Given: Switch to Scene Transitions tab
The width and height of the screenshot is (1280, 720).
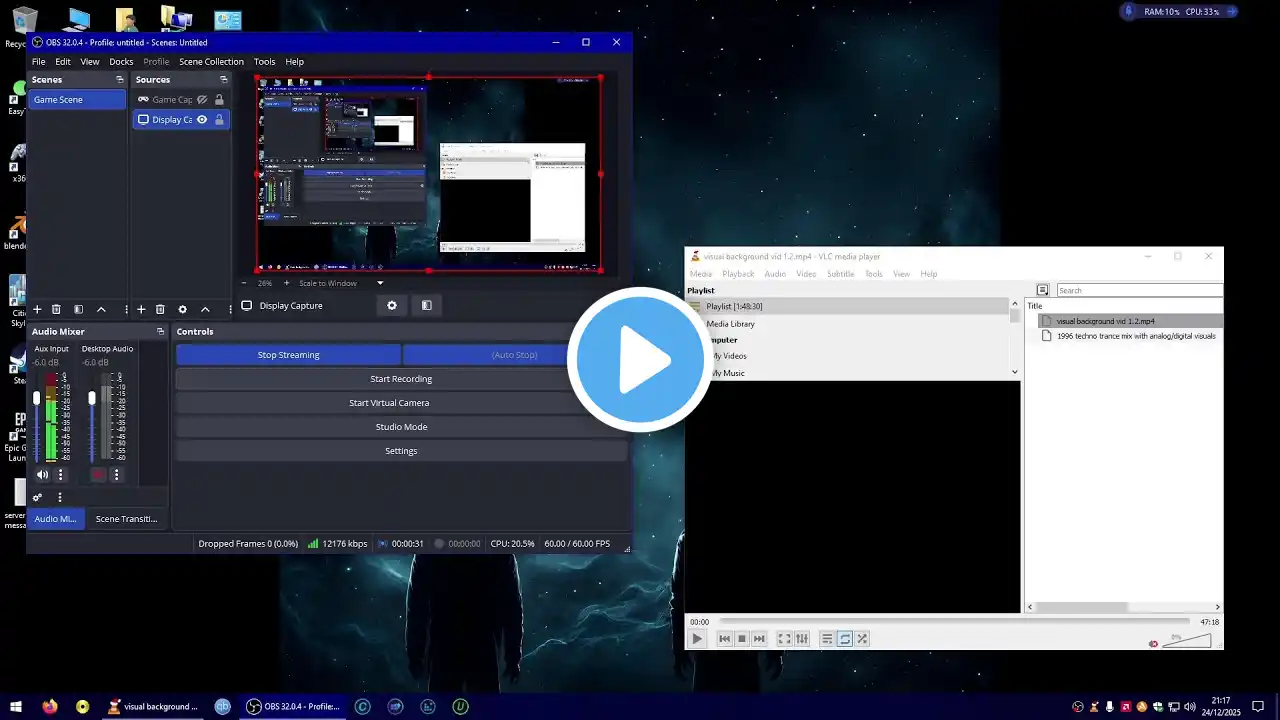Looking at the screenshot, I should point(126,519).
